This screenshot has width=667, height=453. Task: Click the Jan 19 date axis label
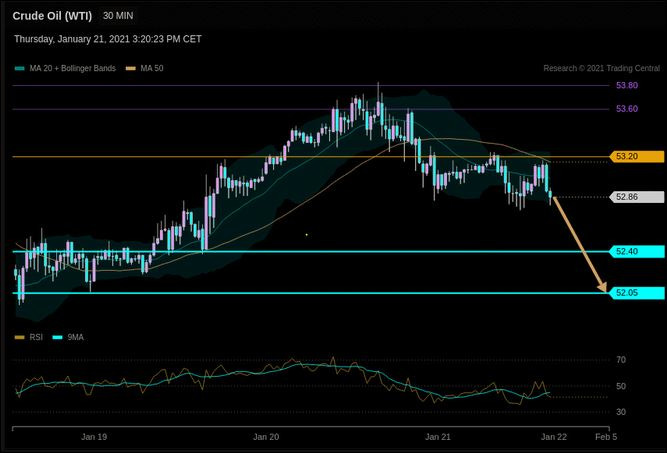94,437
